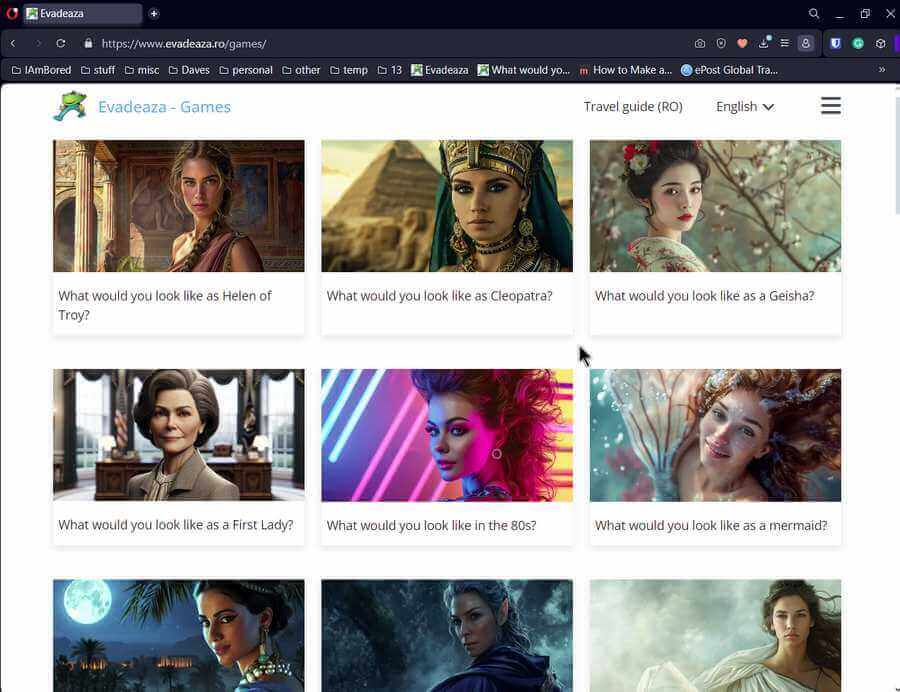Screen dimensions: 900x692
Task: Reload the page with refresh icon
Action: (61, 44)
